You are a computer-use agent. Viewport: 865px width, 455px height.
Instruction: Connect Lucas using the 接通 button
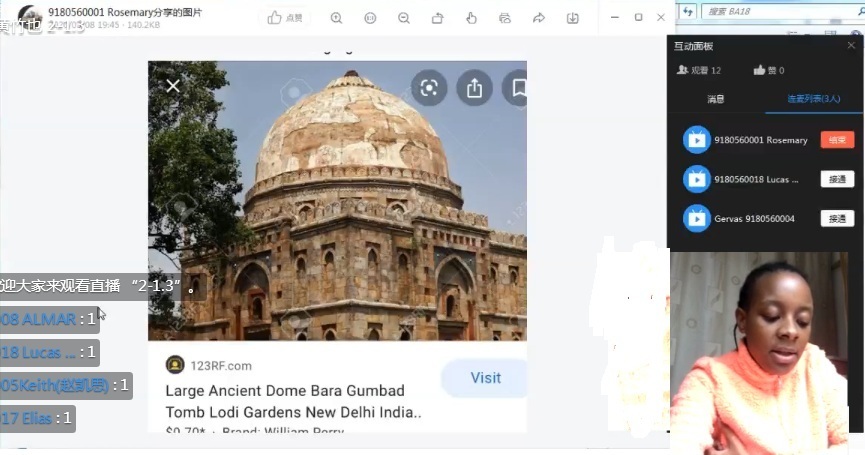click(x=837, y=179)
